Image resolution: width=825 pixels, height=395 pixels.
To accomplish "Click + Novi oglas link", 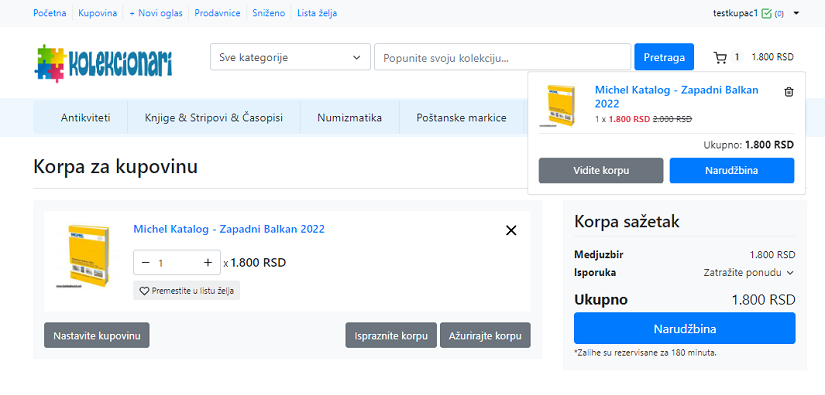I will (x=156, y=13).
